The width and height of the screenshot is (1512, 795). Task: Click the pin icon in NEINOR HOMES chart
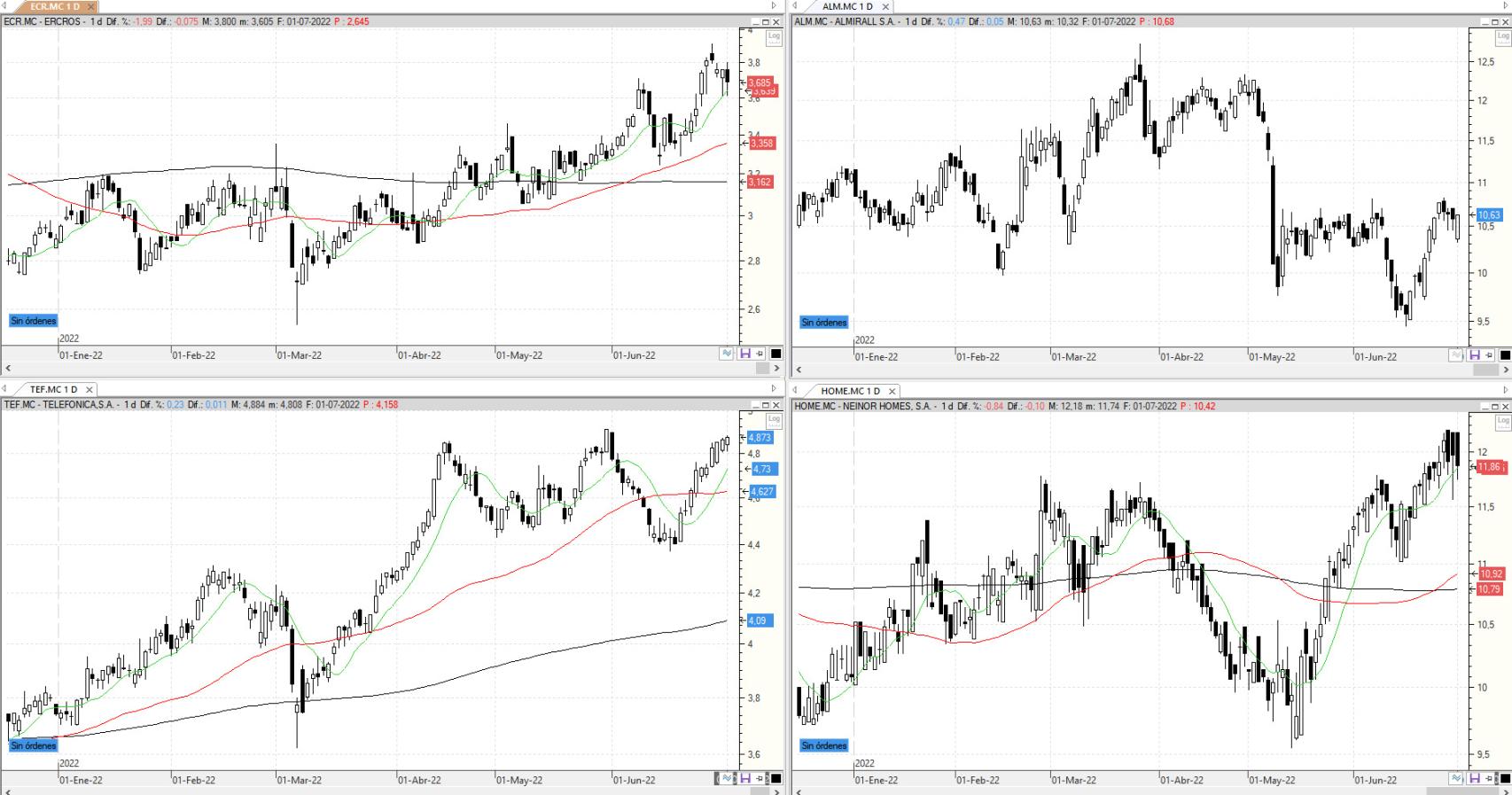click(x=1489, y=778)
